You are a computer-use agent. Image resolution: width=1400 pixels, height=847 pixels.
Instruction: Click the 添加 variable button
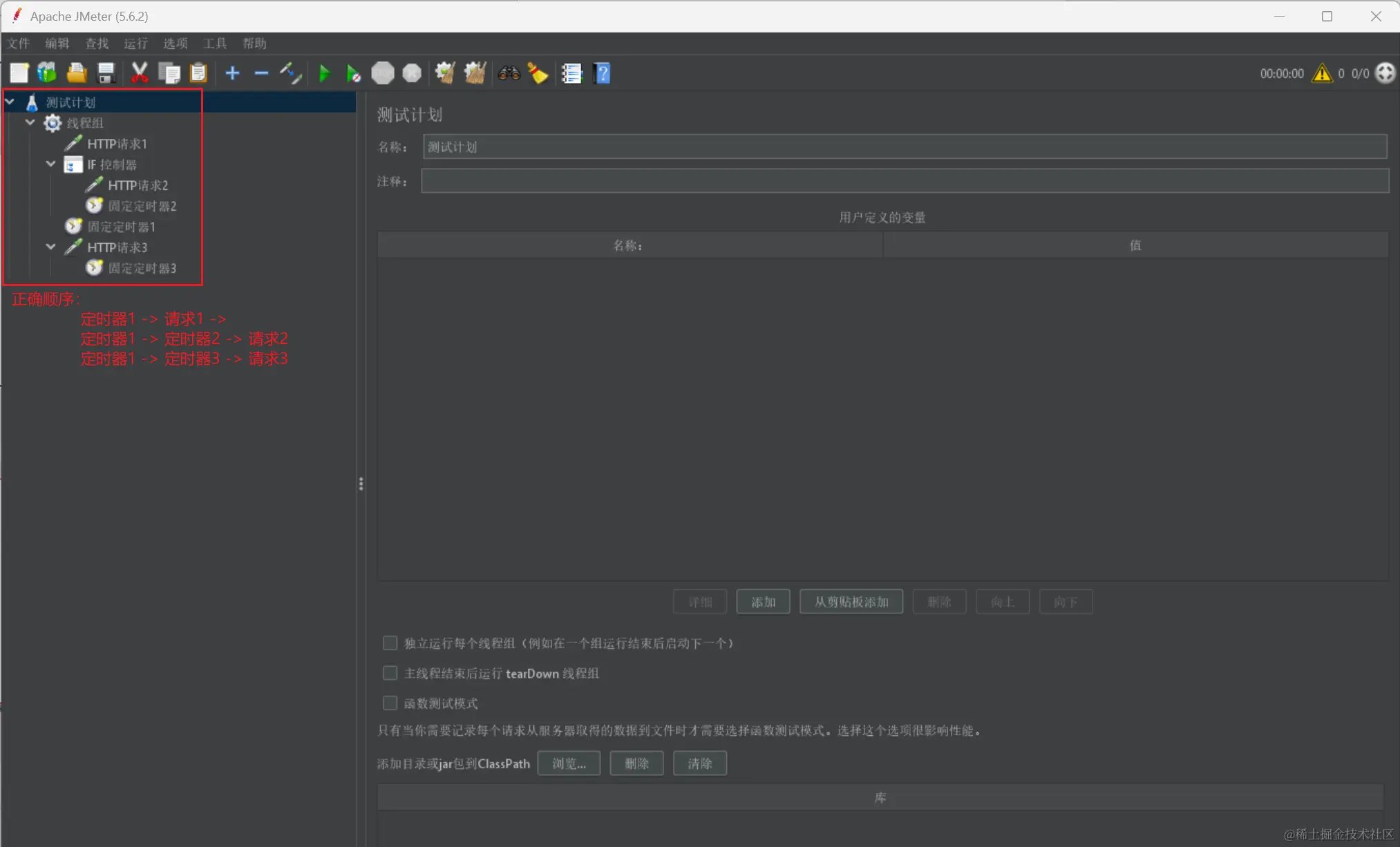click(763, 602)
